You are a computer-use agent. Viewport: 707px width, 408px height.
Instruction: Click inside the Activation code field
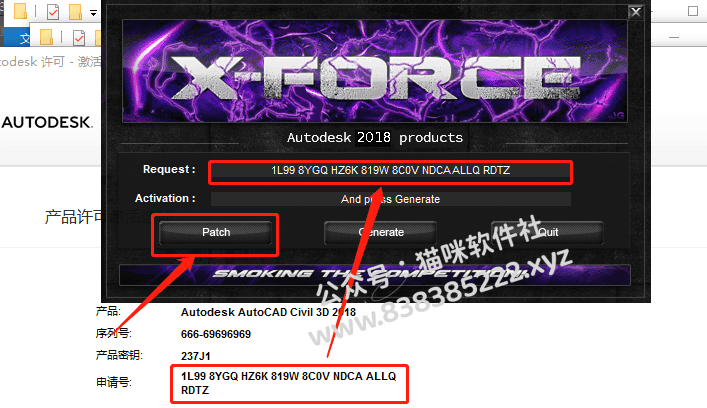point(390,199)
